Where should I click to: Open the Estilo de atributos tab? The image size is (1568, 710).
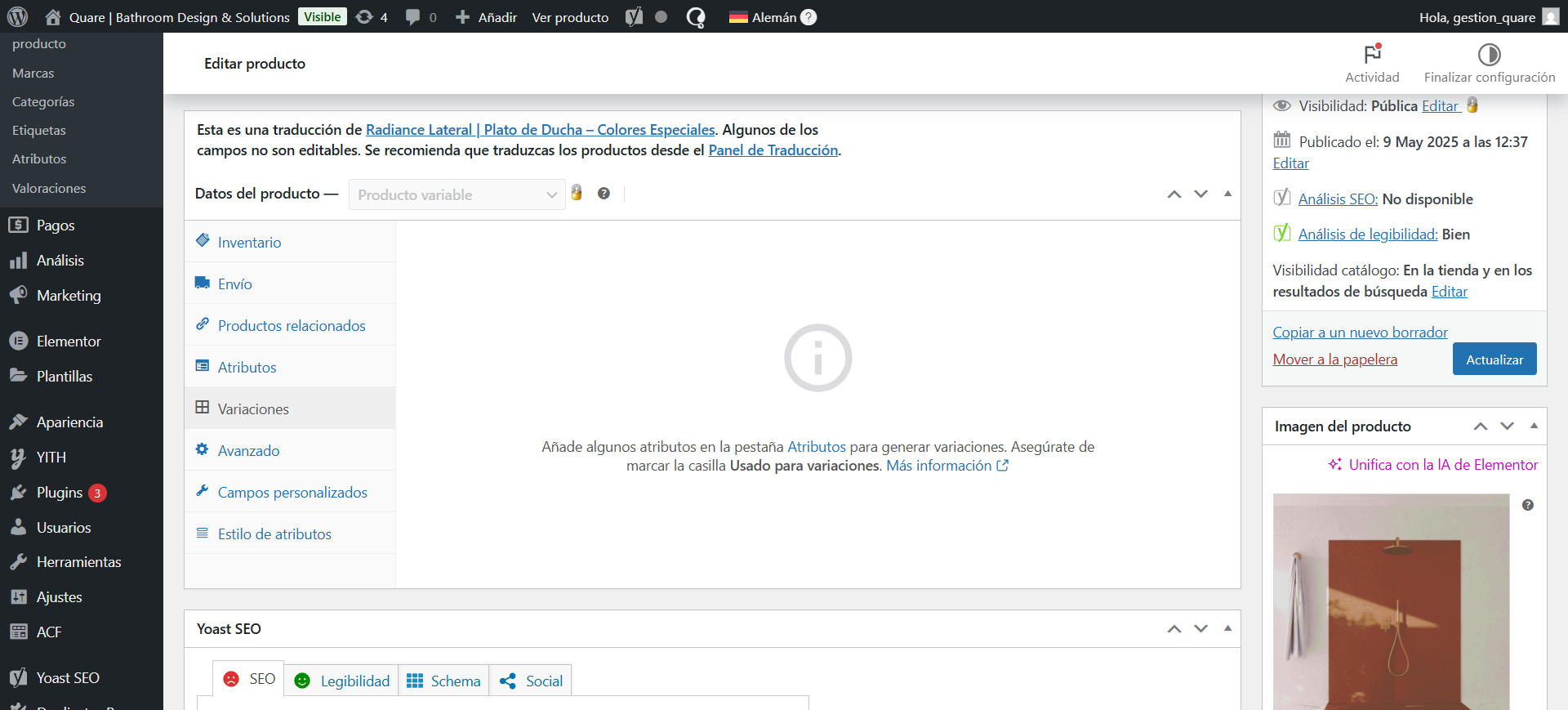click(x=290, y=534)
